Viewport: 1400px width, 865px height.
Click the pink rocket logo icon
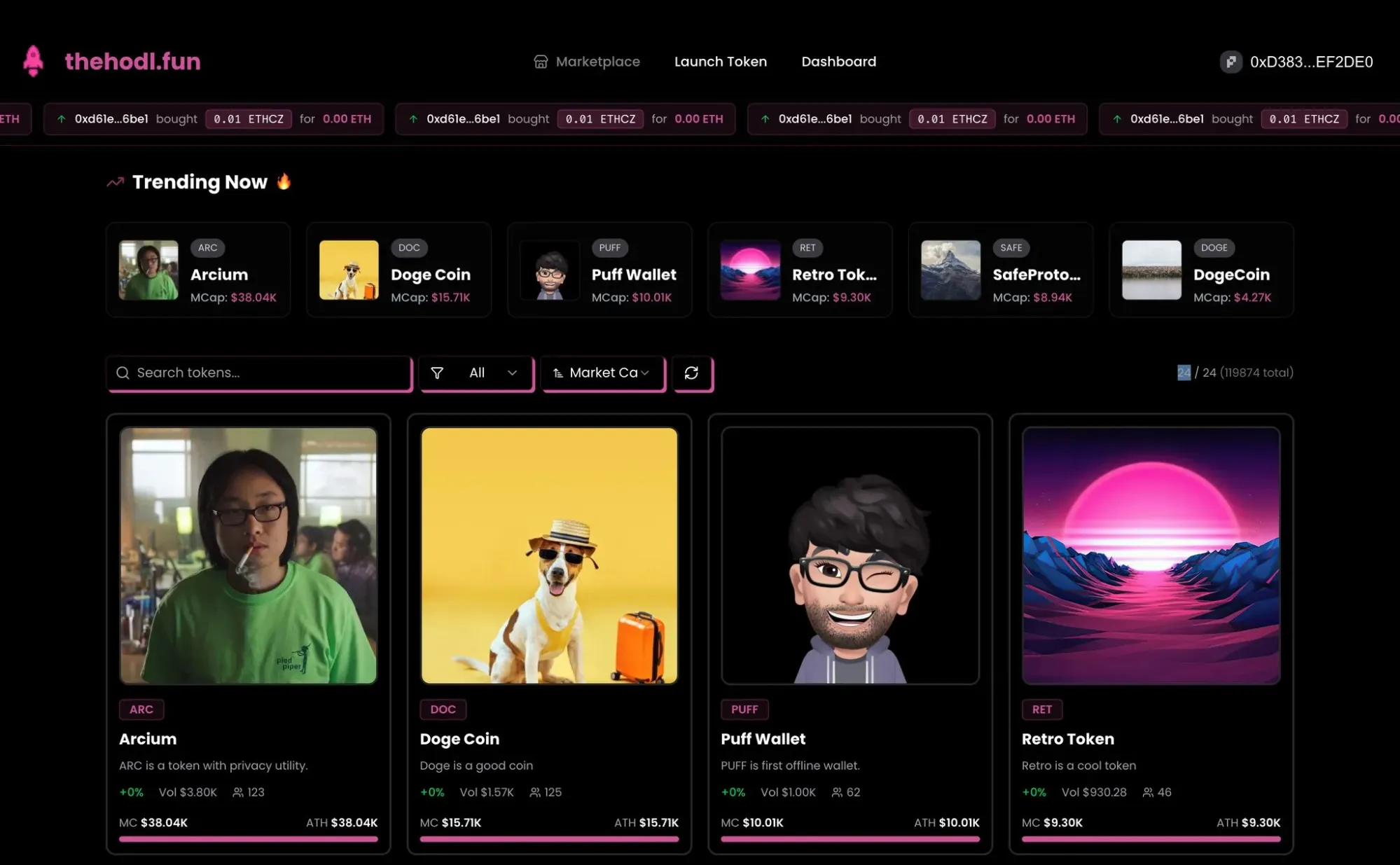(x=33, y=61)
